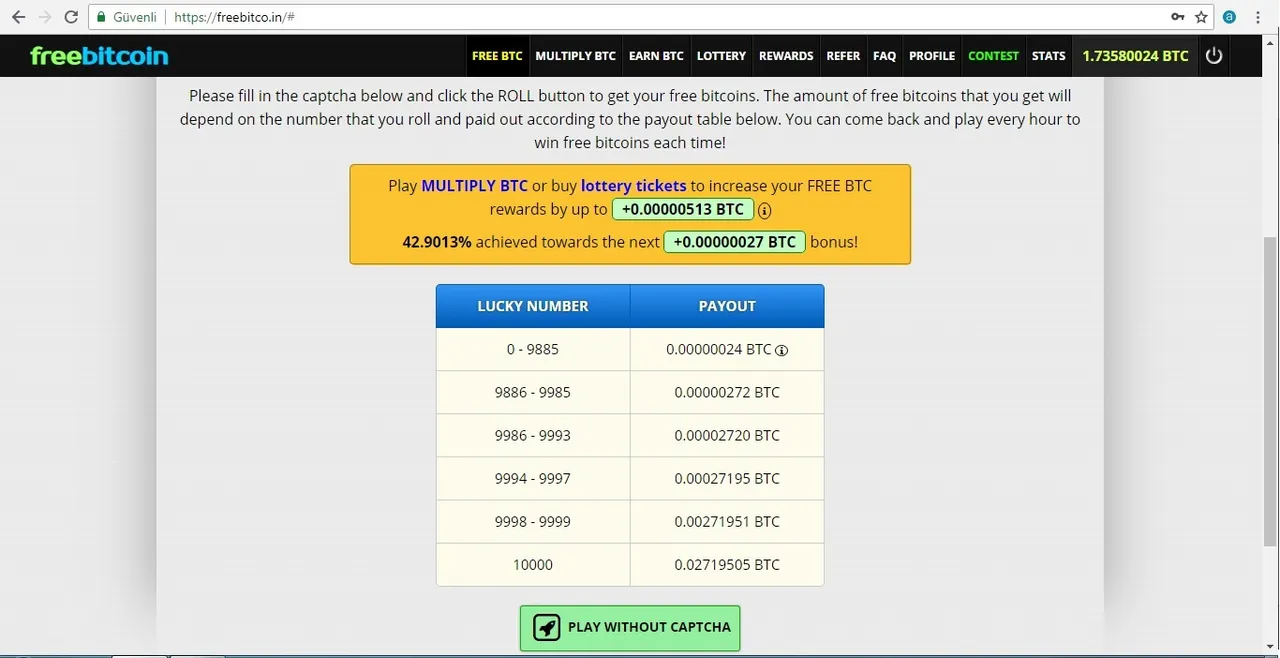The image size is (1280, 658).
Task: Click rocket icon on Play Without Captcha
Action: pyautogui.click(x=547, y=628)
